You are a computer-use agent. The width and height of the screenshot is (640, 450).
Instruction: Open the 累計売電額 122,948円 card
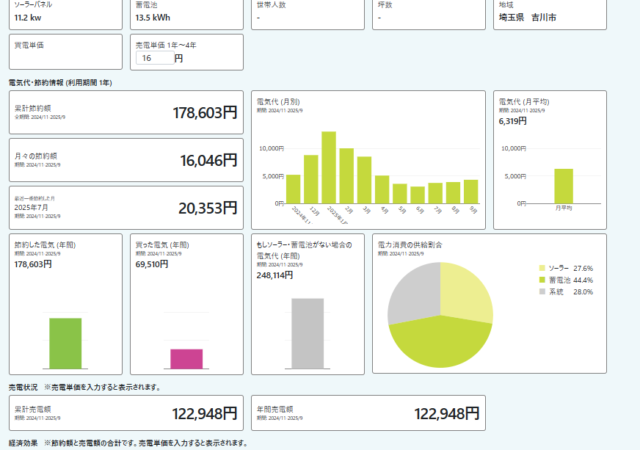[126, 413]
